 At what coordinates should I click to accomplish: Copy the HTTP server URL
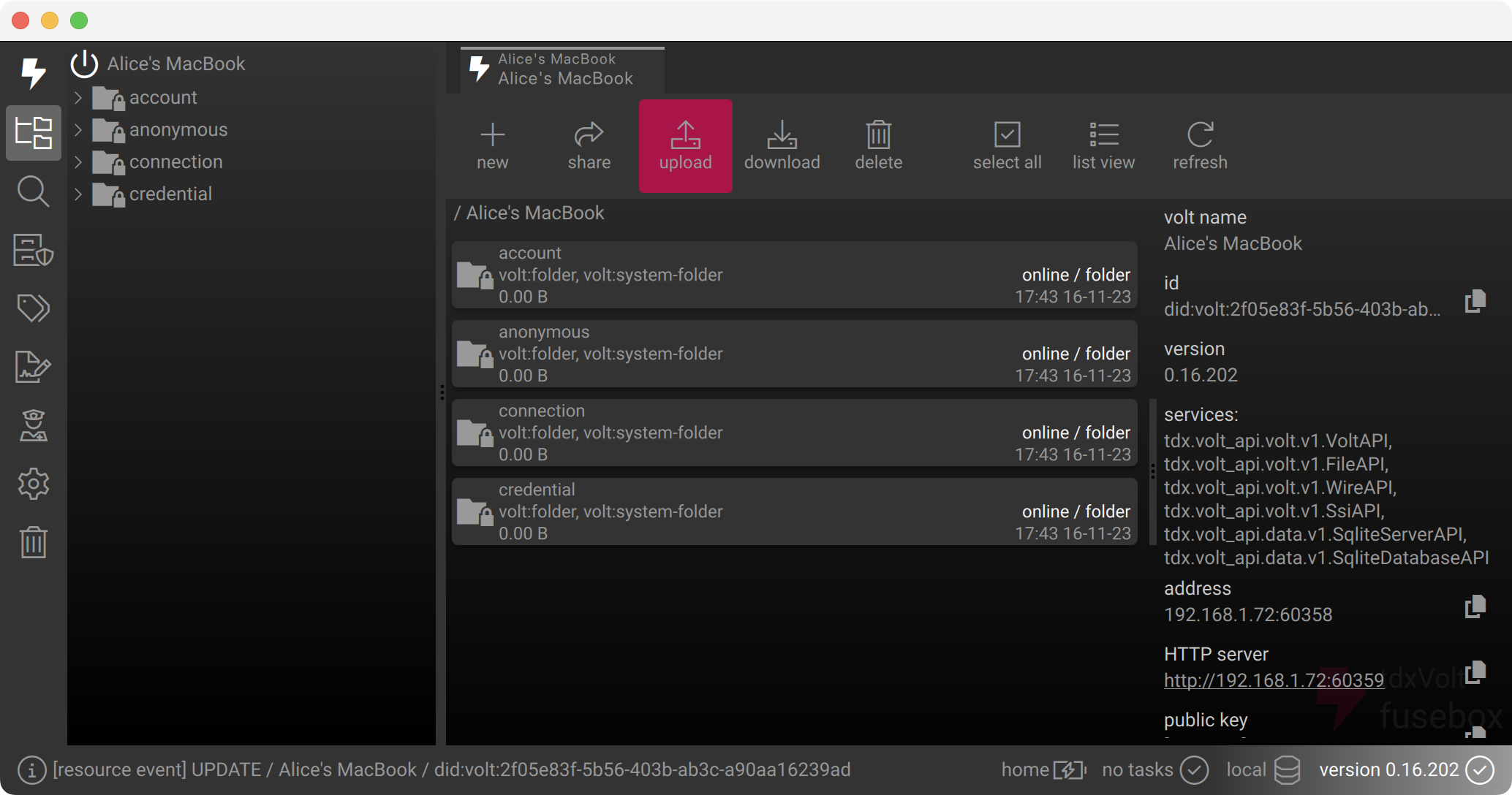click(x=1475, y=672)
